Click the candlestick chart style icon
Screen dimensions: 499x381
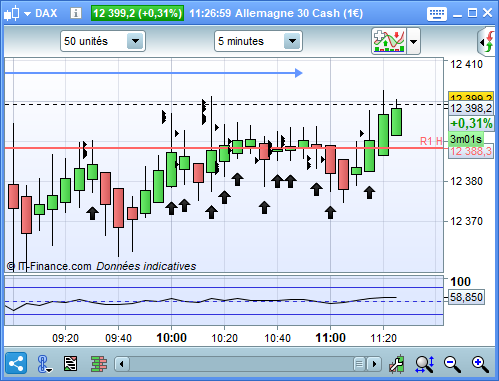(12, 13)
